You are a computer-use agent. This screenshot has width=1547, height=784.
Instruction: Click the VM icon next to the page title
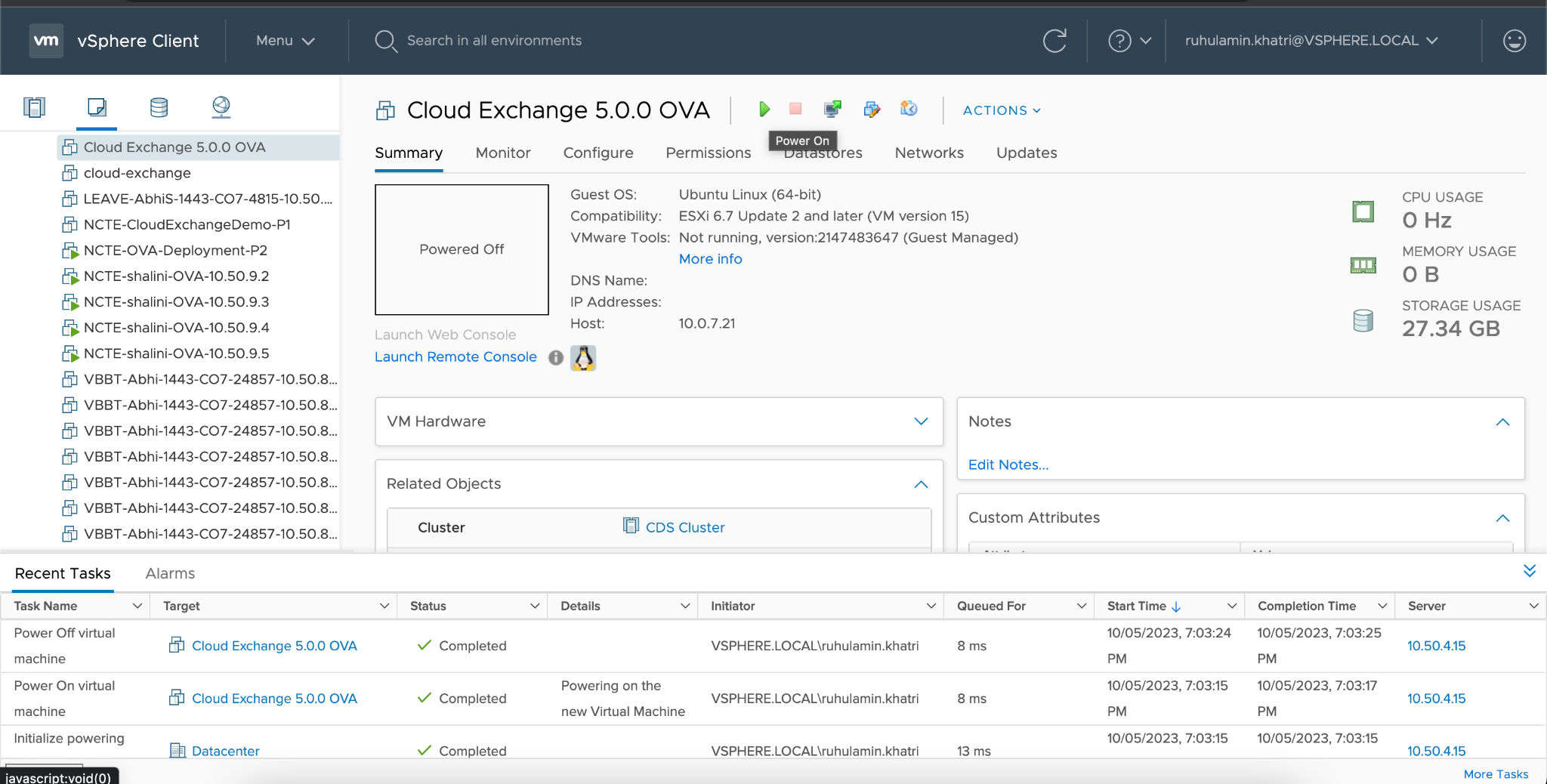(x=385, y=111)
